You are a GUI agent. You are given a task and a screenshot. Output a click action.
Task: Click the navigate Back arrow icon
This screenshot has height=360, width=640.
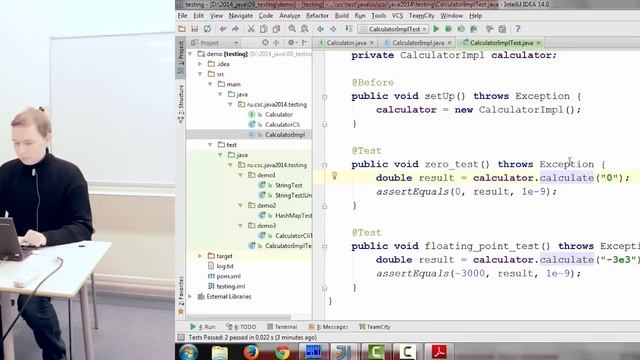320,29
